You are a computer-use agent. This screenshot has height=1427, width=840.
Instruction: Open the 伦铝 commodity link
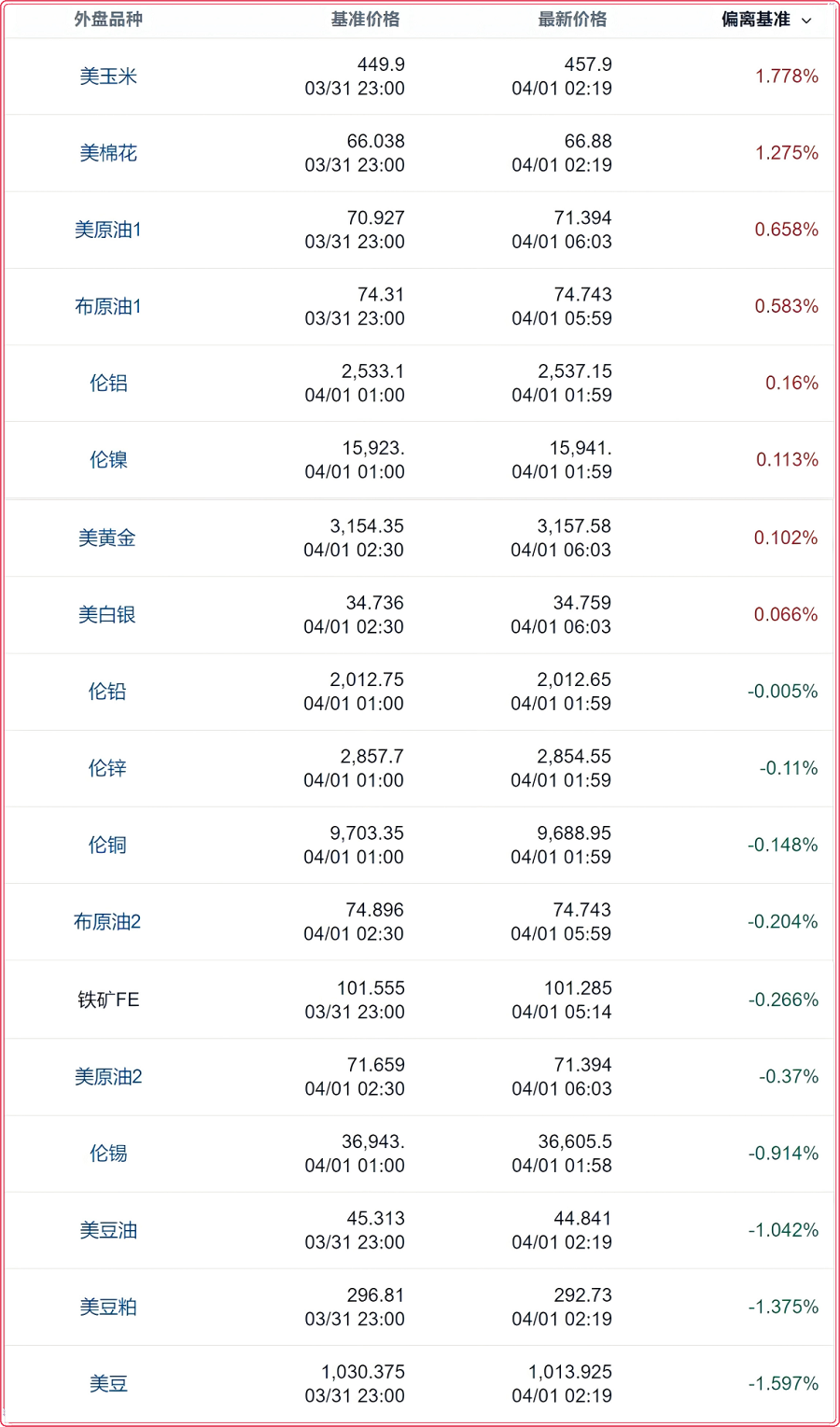pos(108,383)
